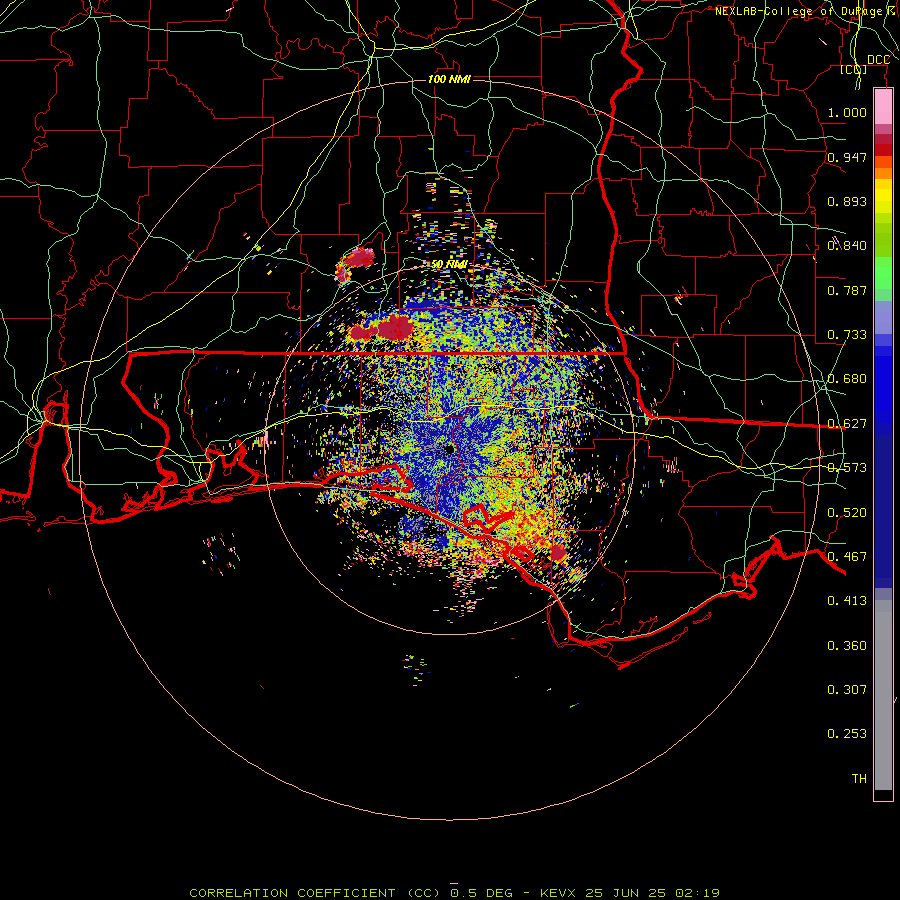Screen dimensions: 900x900
Task: Click the large maroon cell just above the state line
Action: point(396,327)
